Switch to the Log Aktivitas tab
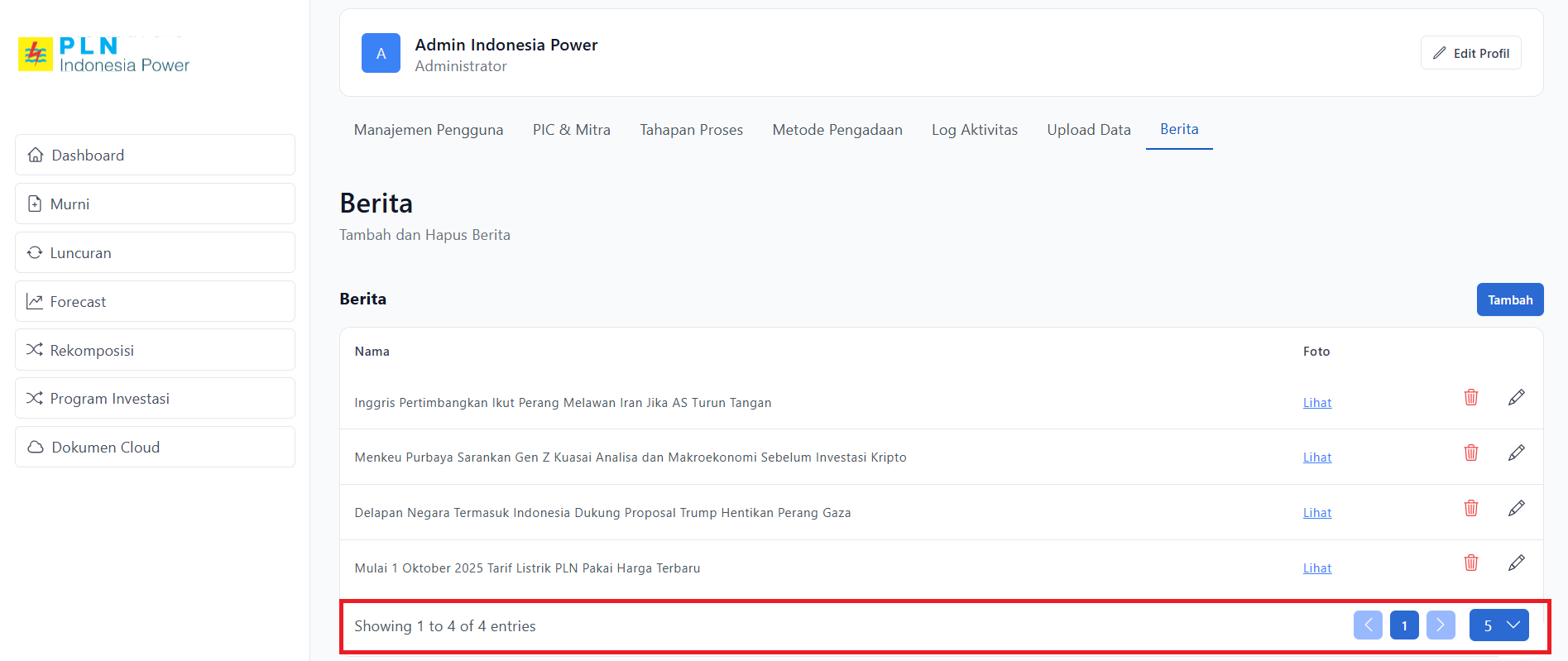 974,130
